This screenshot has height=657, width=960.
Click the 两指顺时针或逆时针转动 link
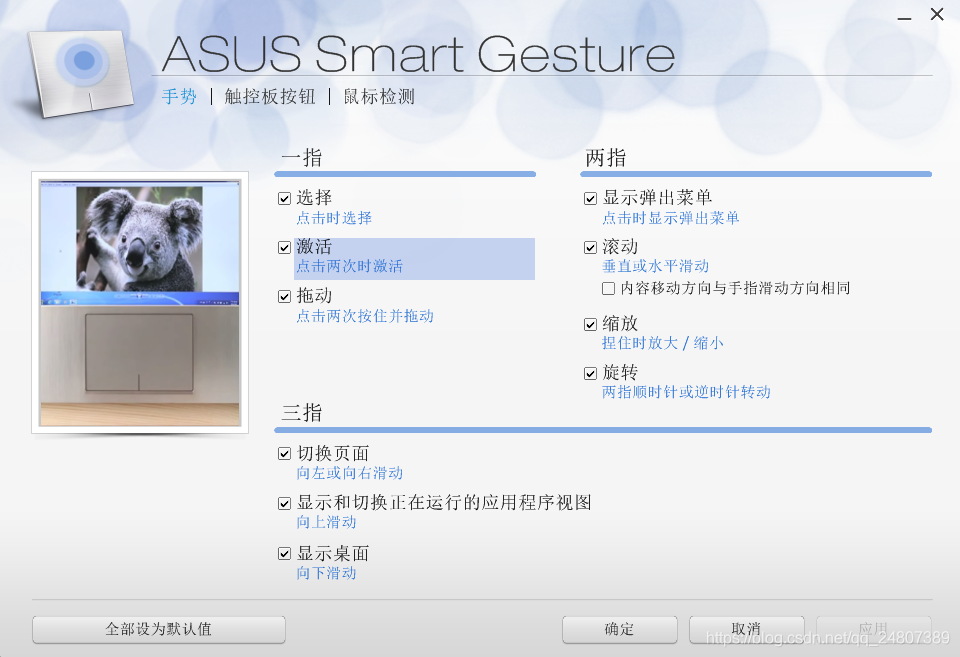tap(686, 392)
